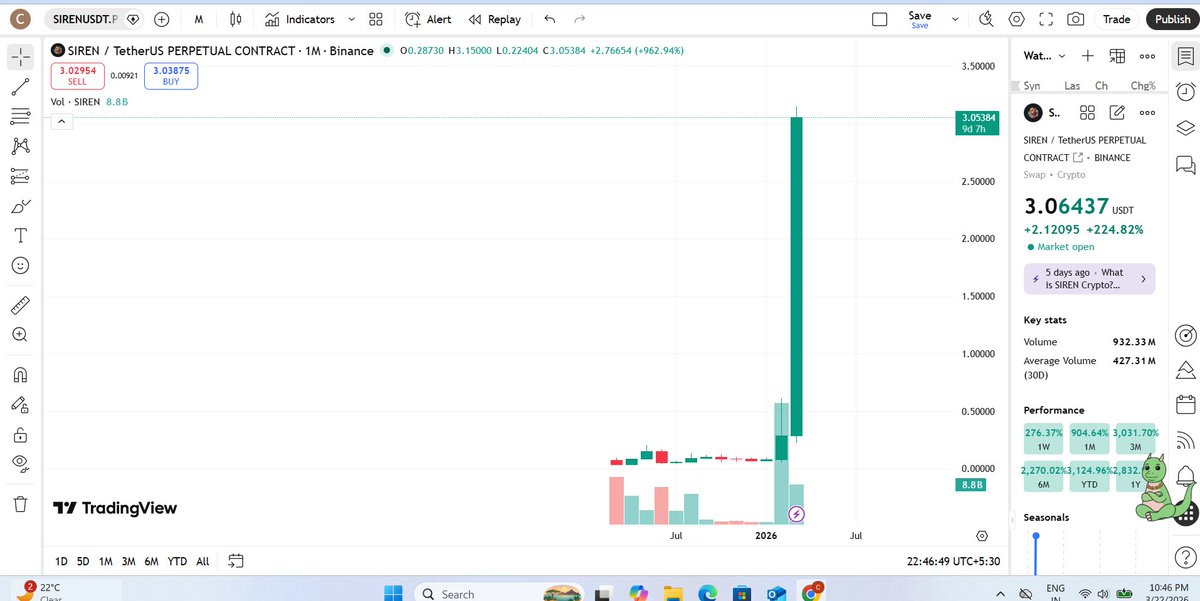Screen dimensions: 1200x601
Task: Select the 3M date range
Action: point(128,561)
